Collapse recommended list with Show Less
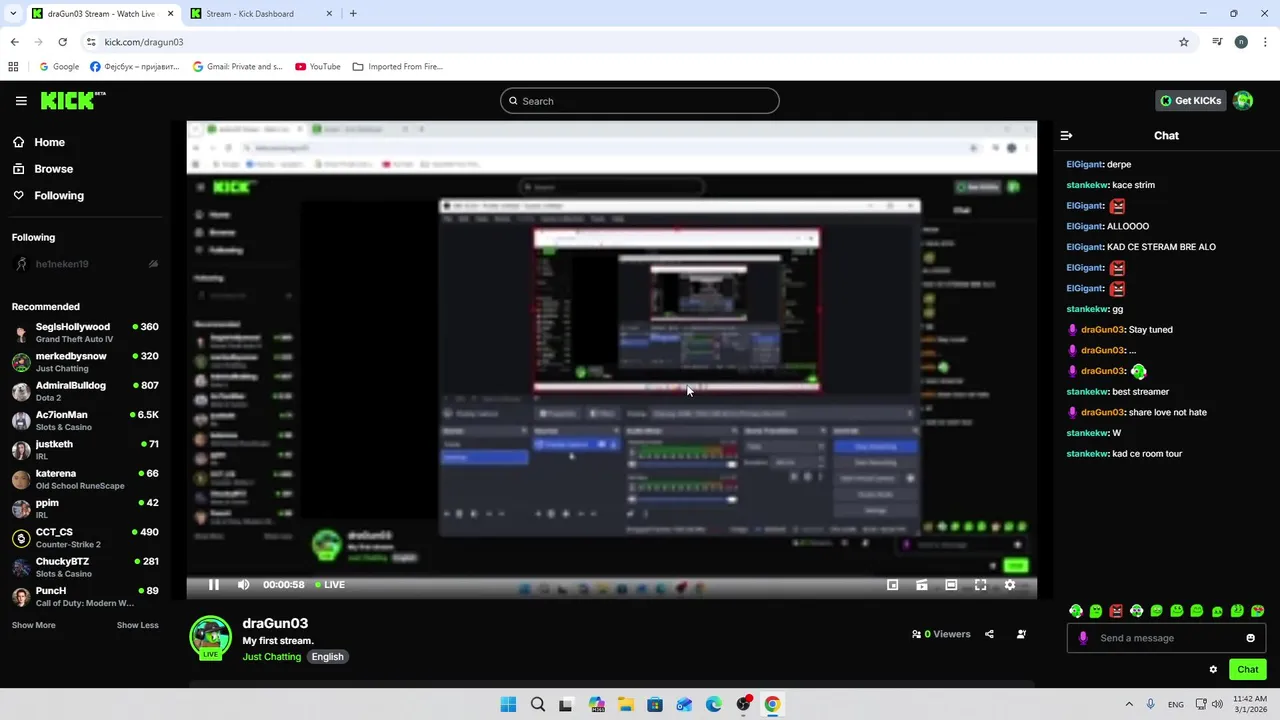The width and height of the screenshot is (1280, 720). pyautogui.click(x=137, y=625)
